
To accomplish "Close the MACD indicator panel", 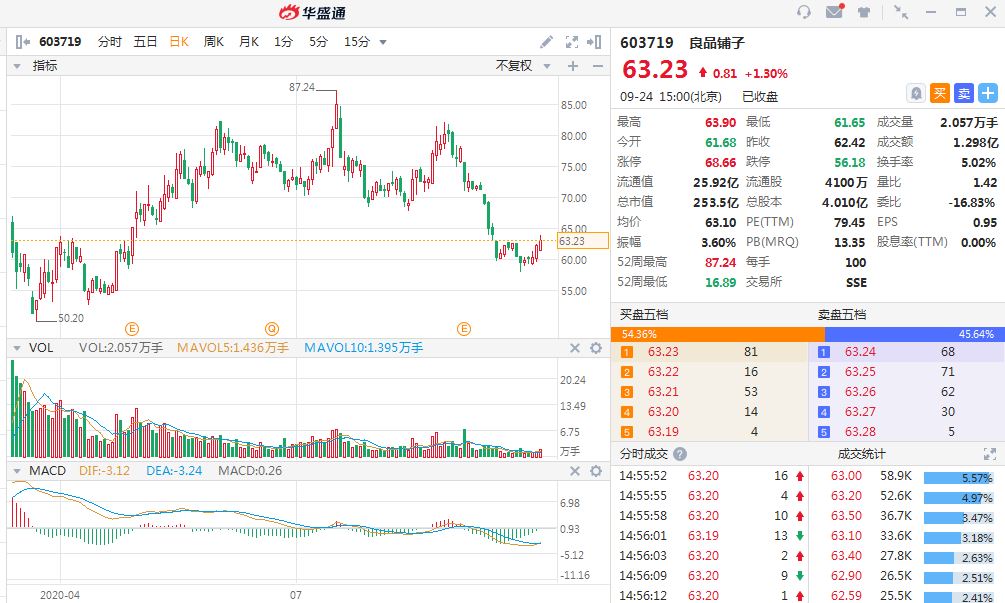I will 575,470.
